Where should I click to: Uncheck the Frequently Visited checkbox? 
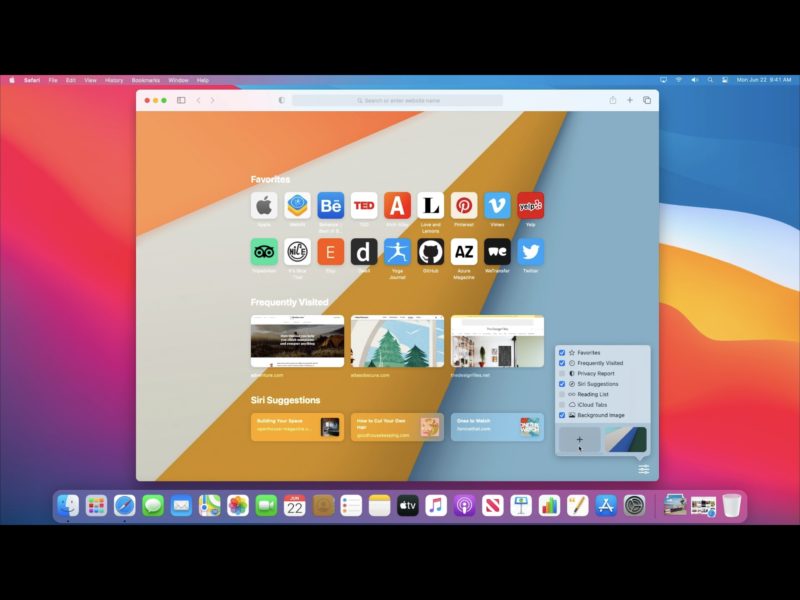tap(562, 363)
